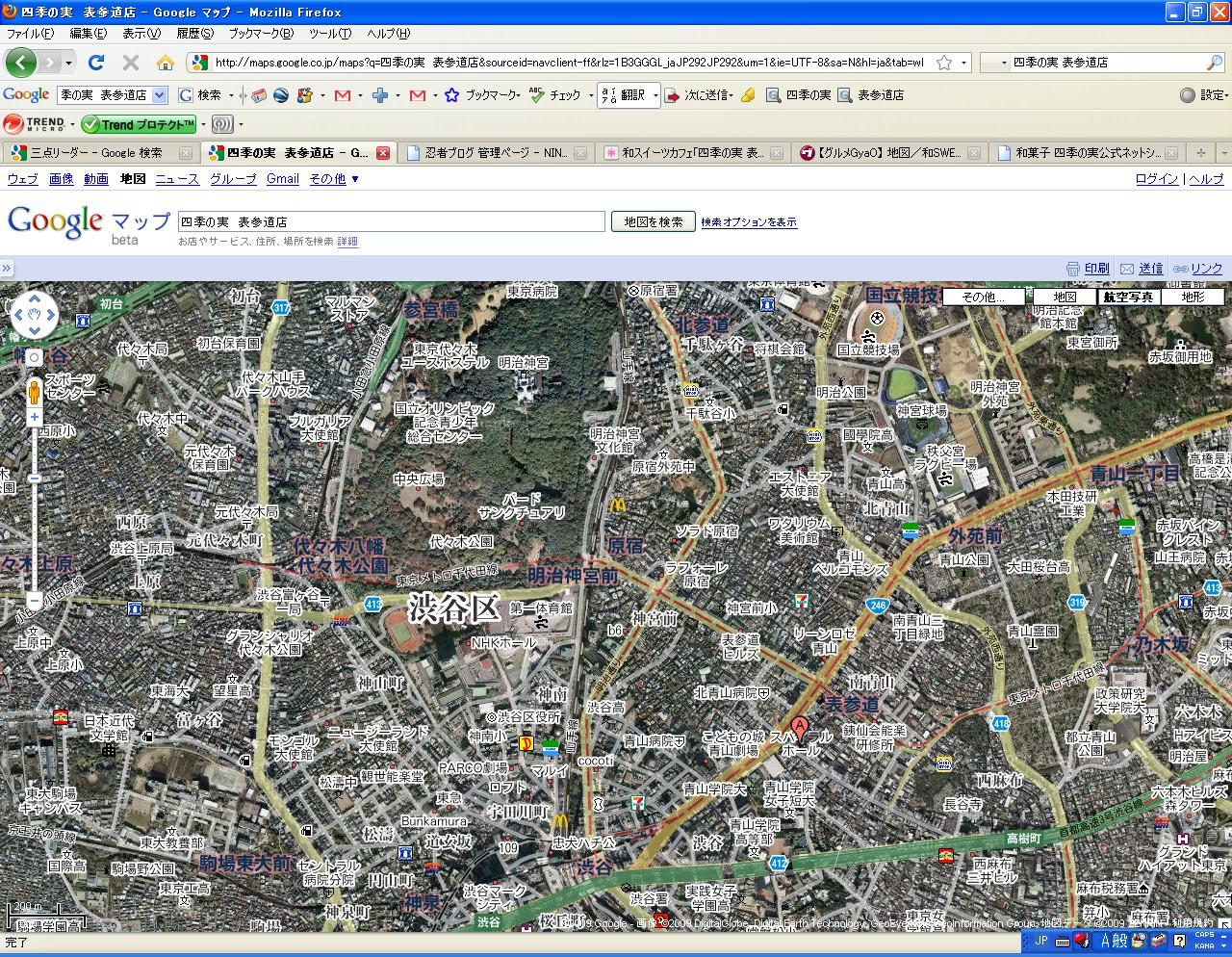The height and width of the screenshot is (957, 1232).
Task: Click the red A location marker
Action: (x=800, y=729)
